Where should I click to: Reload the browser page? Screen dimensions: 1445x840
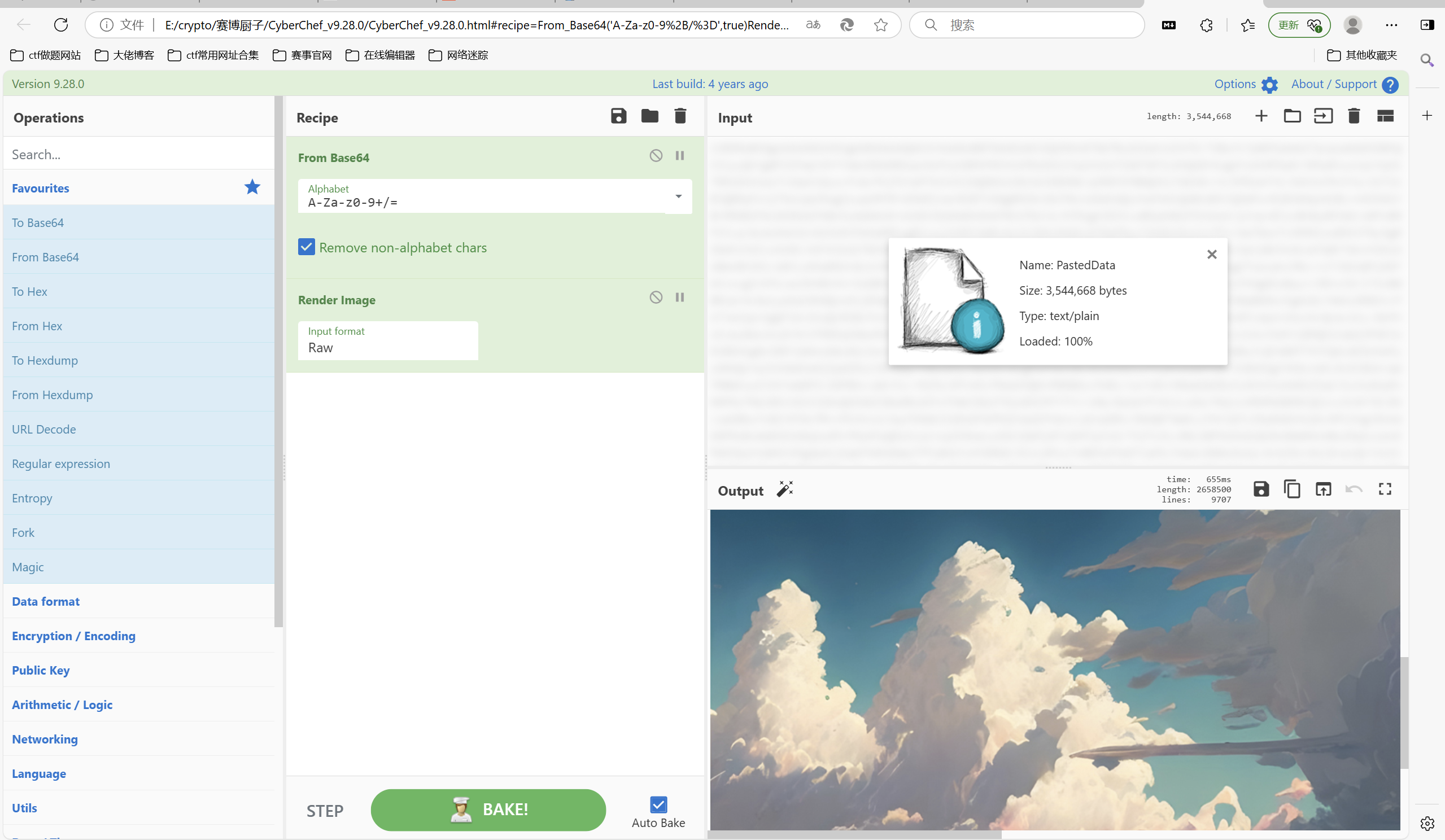tap(61, 25)
